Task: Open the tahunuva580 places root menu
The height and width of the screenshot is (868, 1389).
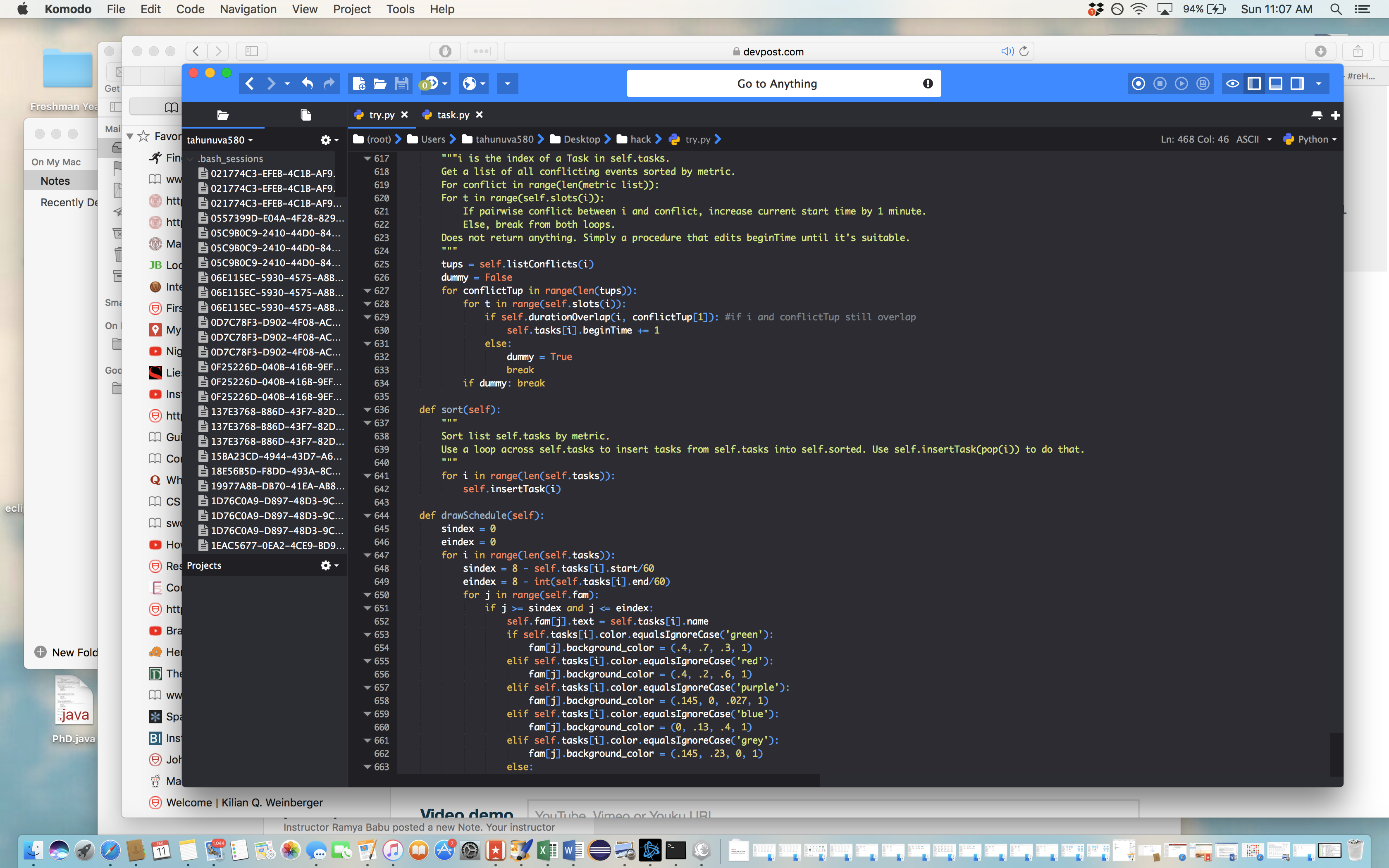Action: [219, 140]
